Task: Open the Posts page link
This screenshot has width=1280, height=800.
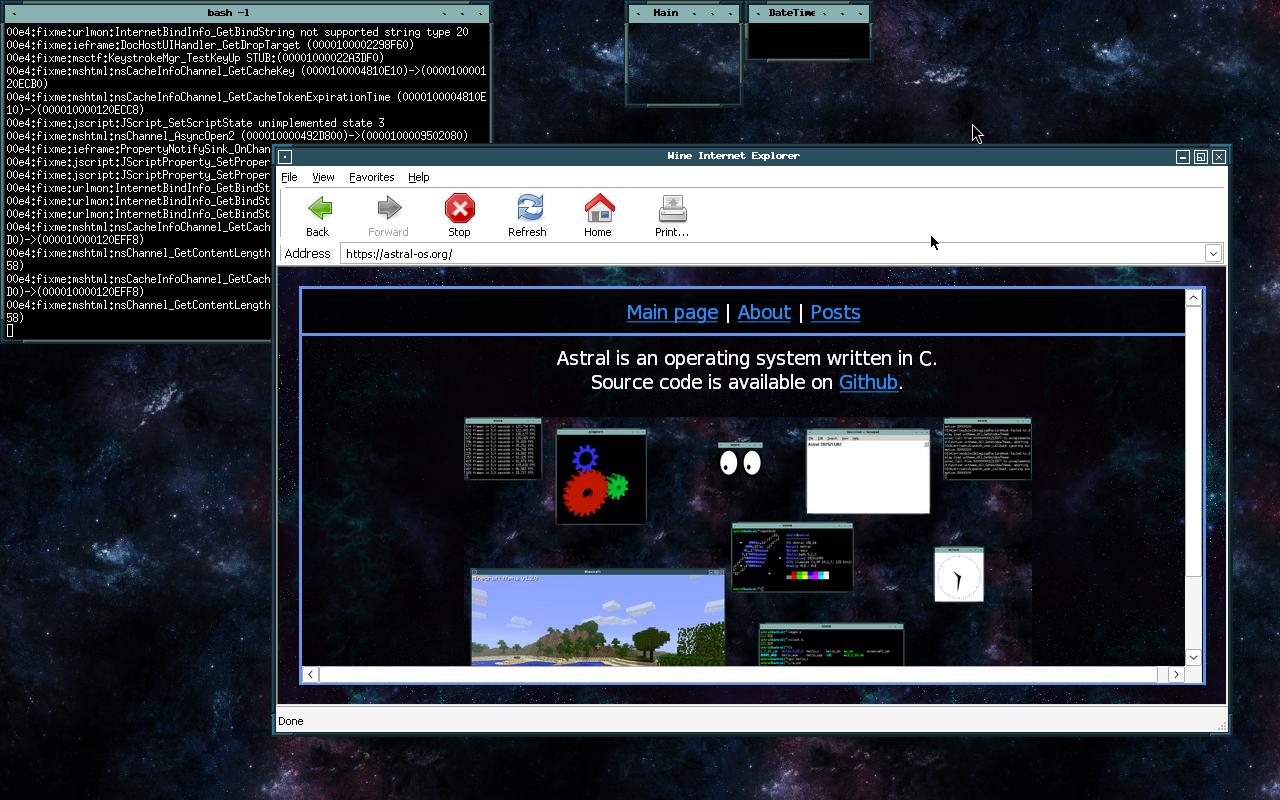Action: pyautogui.click(x=835, y=312)
